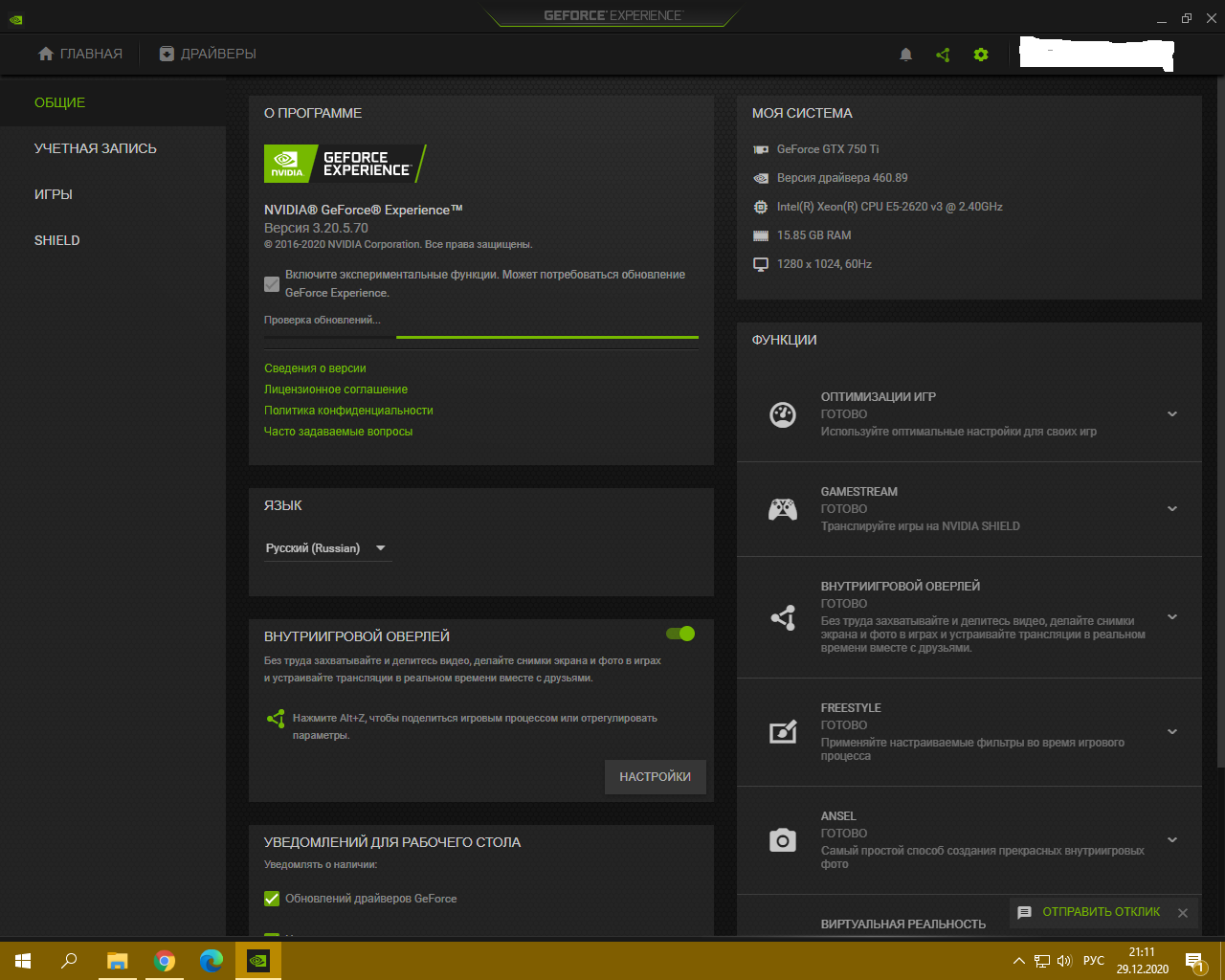Click the feedback speech bubble icon

coord(1024,912)
